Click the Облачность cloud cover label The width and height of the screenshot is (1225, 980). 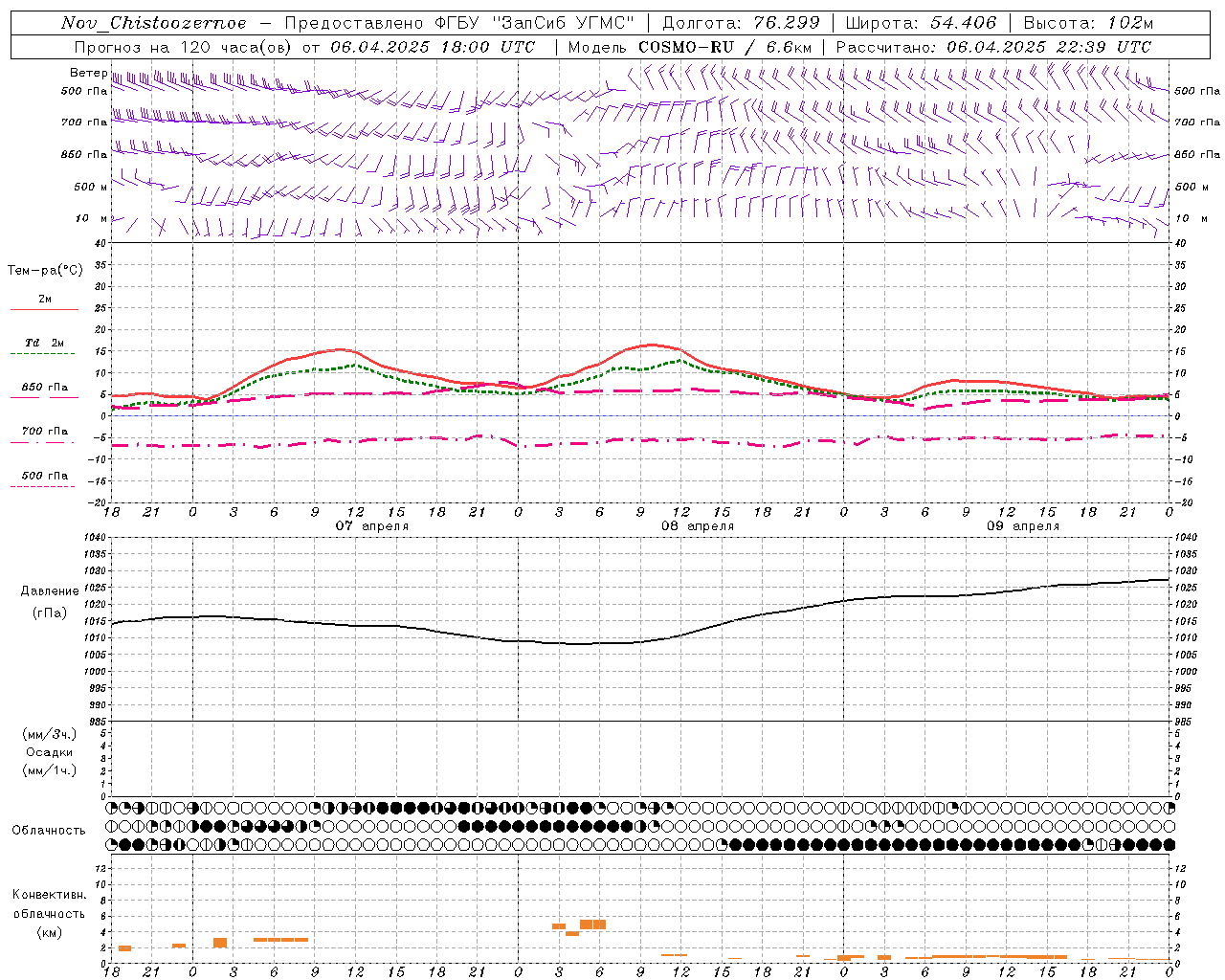(49, 831)
